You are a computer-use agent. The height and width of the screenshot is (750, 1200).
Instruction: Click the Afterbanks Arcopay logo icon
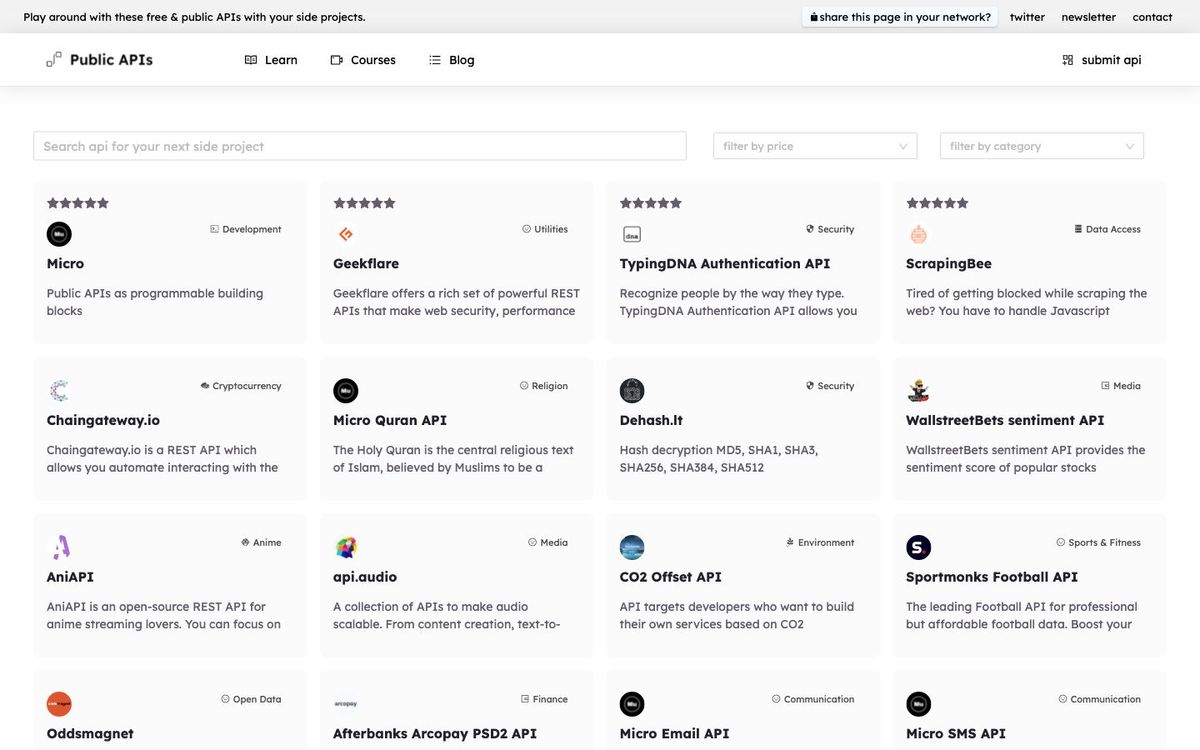(345, 704)
